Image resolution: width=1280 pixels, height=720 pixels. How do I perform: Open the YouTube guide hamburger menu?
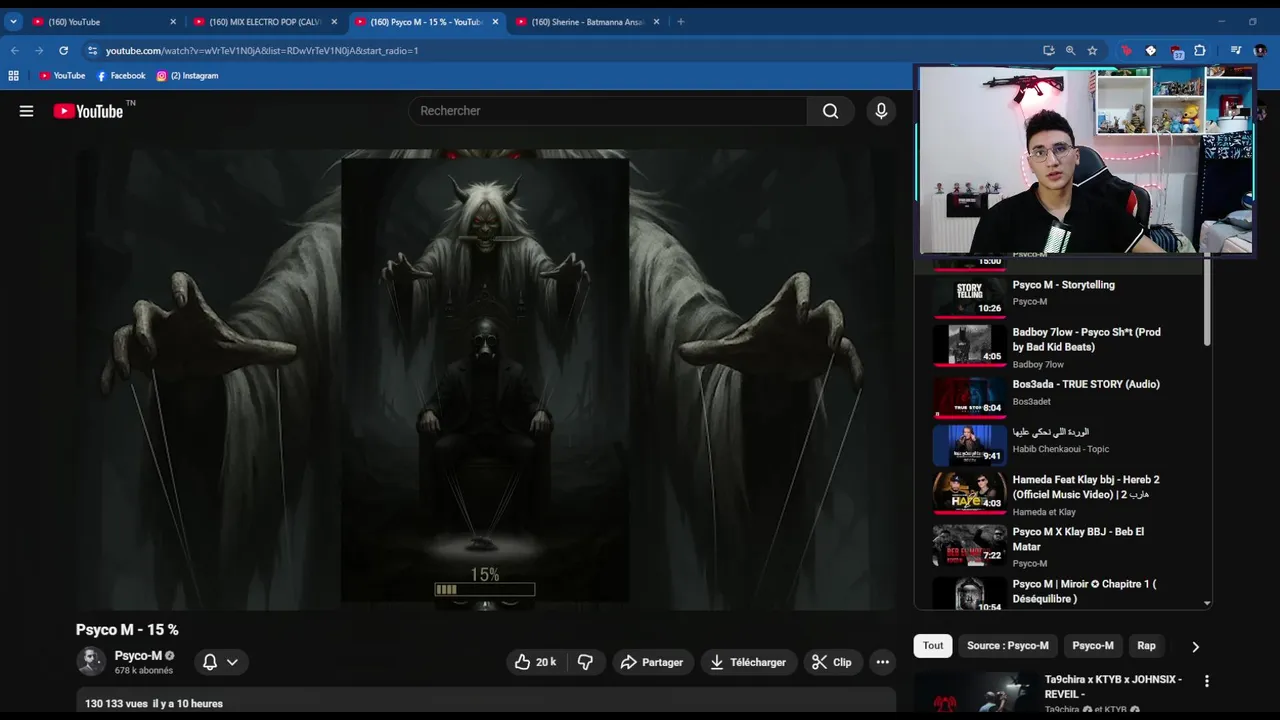coord(27,111)
